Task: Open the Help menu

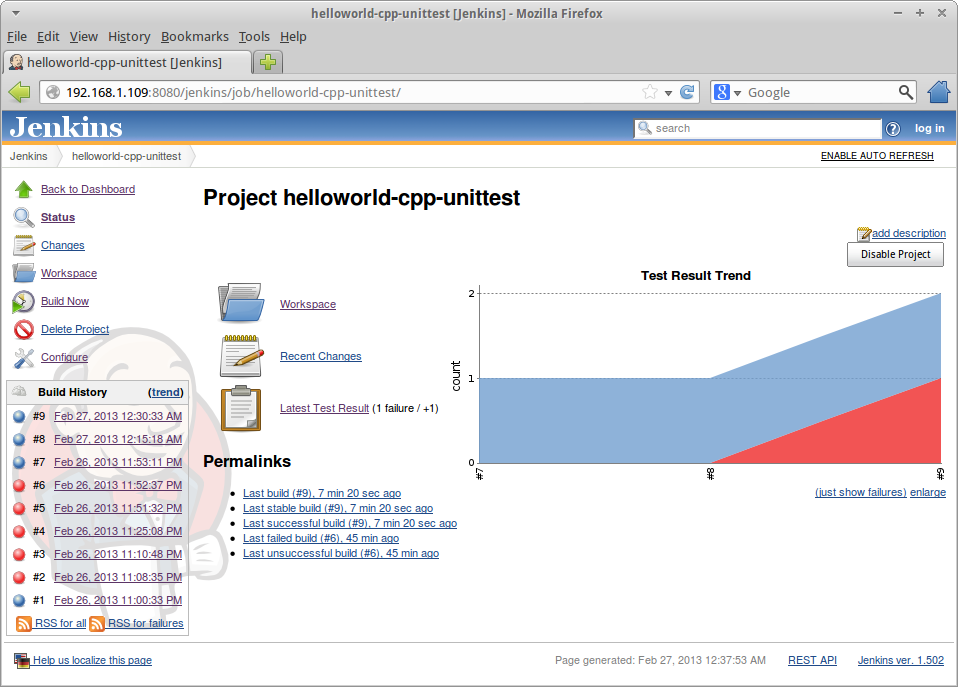Action: pyautogui.click(x=293, y=37)
